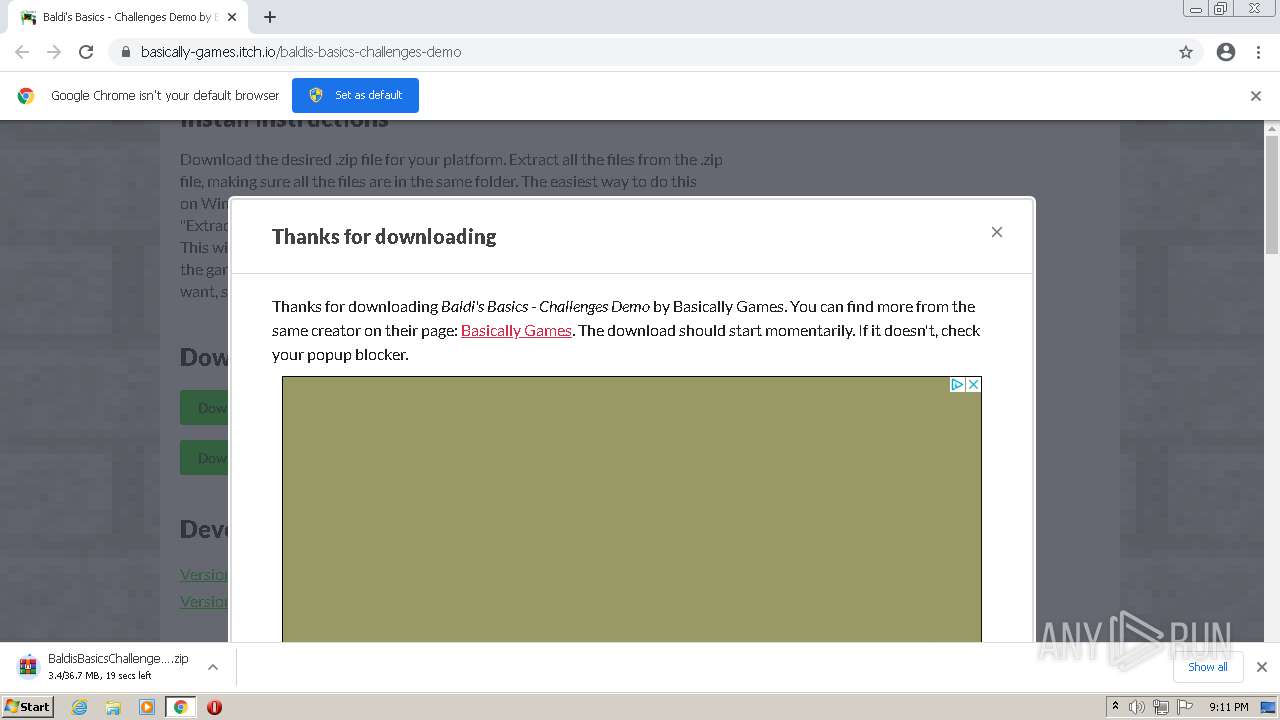
Task: Click the Chrome taskbar icon
Action: coord(180,707)
